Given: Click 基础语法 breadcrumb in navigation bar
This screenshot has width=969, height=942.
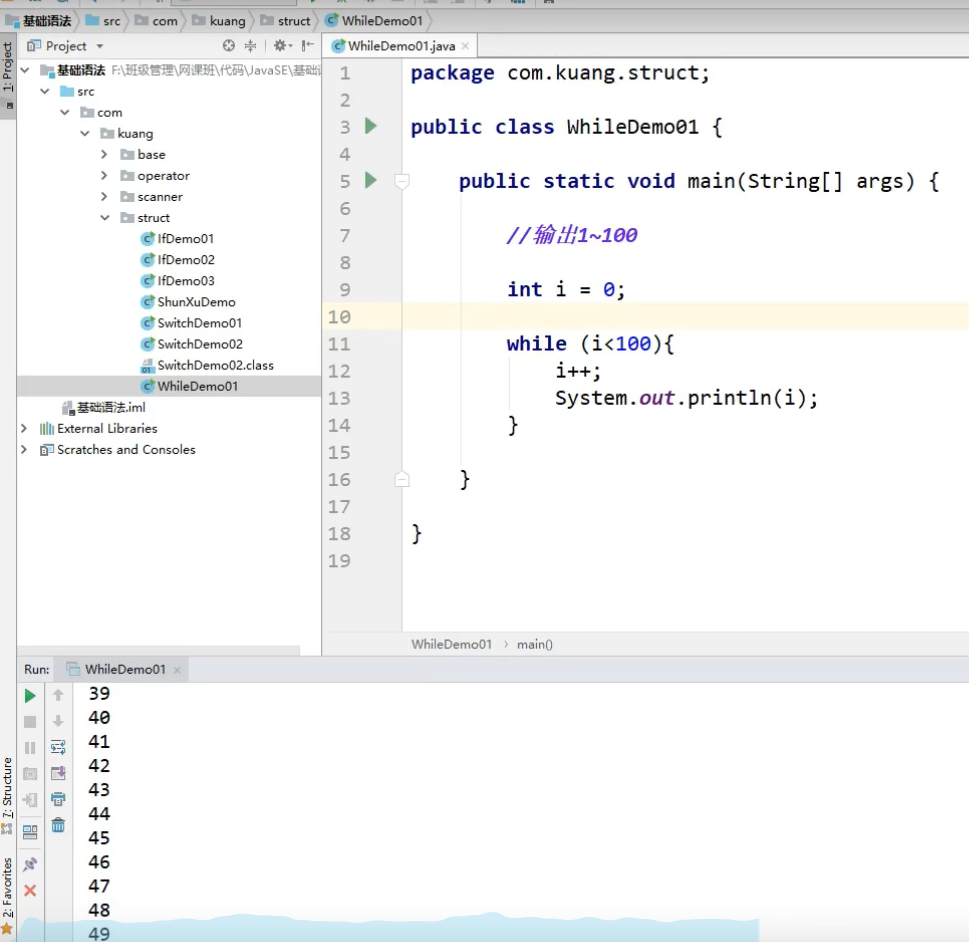Looking at the screenshot, I should [x=39, y=20].
